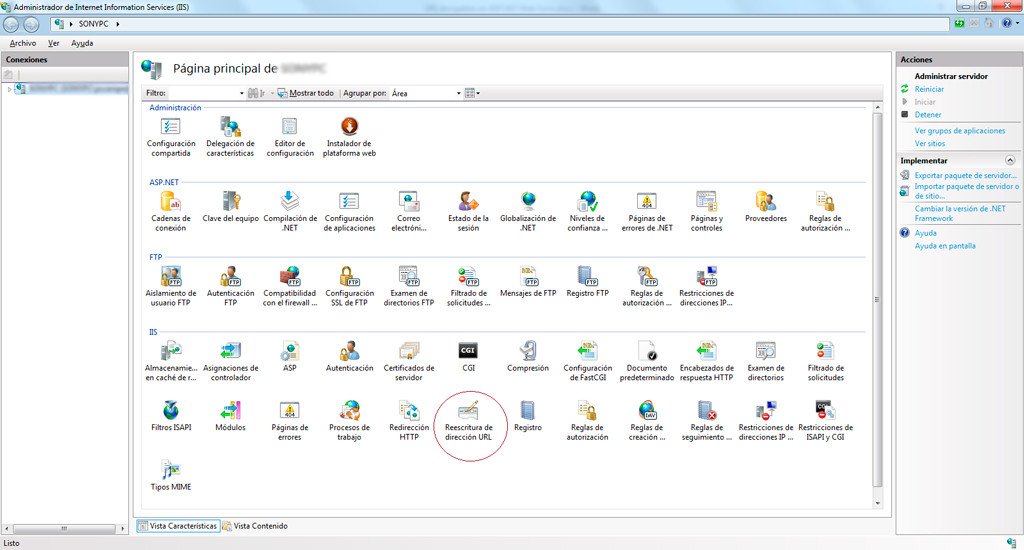The width and height of the screenshot is (1024, 550).
Task: Open the Instalador de plataforma web icon
Action: point(349,127)
